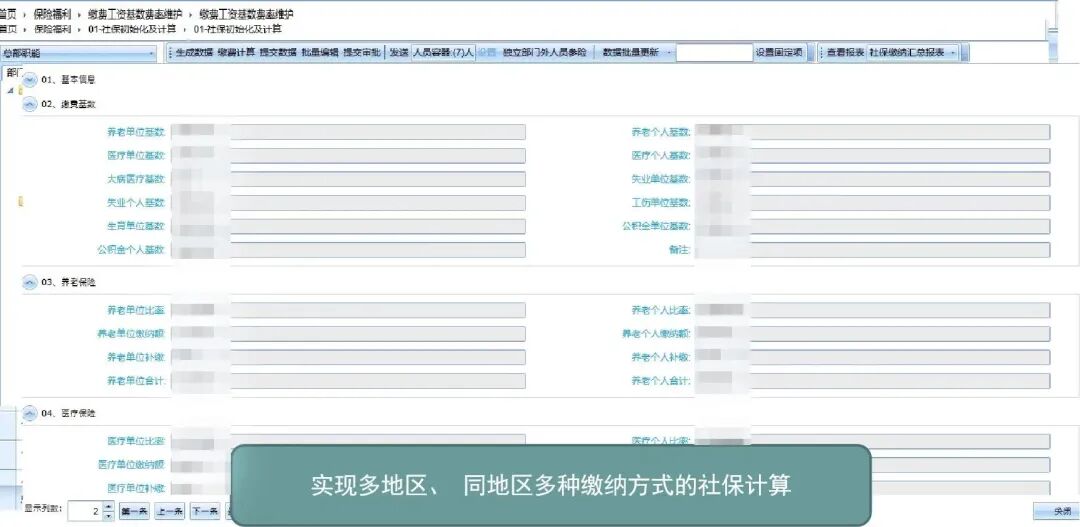Collapse the 02、缴费基数 section
The image size is (1080, 527).
(x=30, y=105)
